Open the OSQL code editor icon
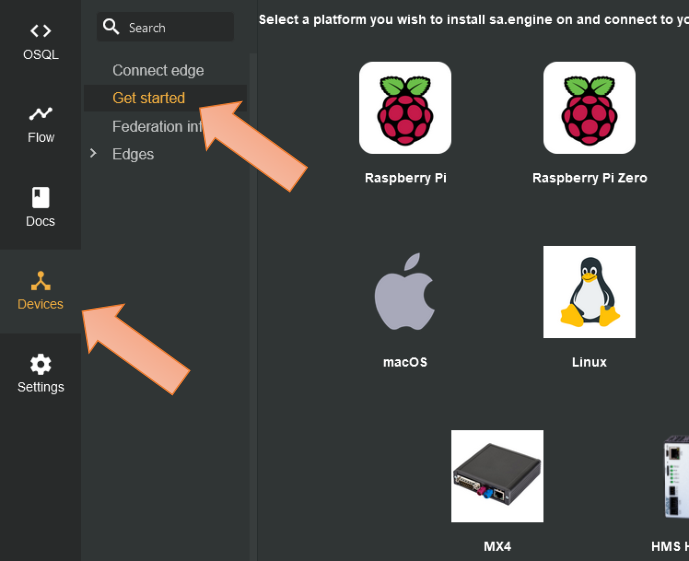 click(40, 31)
